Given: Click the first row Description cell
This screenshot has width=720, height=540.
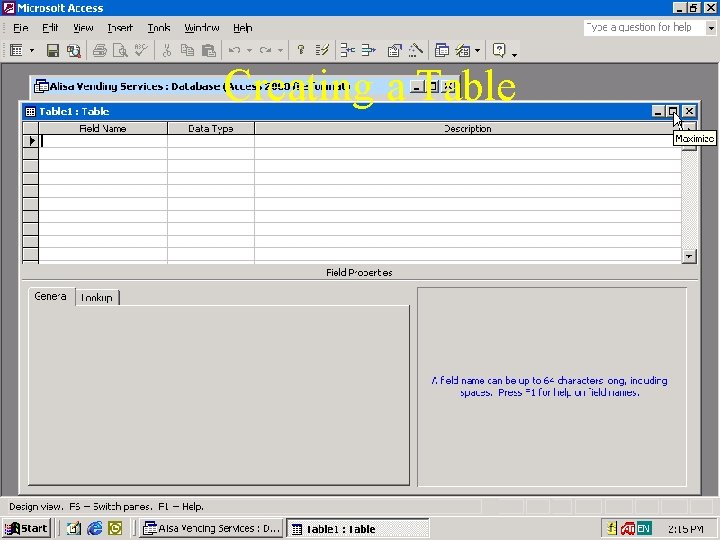Looking at the screenshot, I should click(x=468, y=141).
